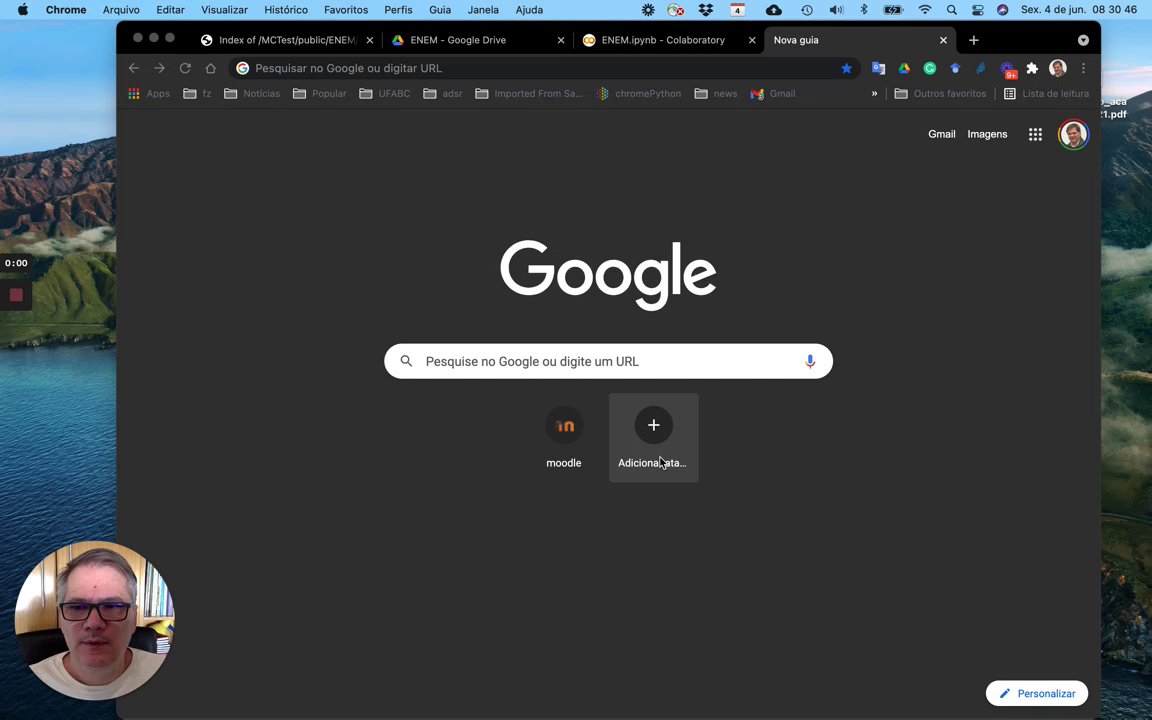Open the Perfis menu
Viewport: 1152px width, 720px height.
click(x=398, y=10)
